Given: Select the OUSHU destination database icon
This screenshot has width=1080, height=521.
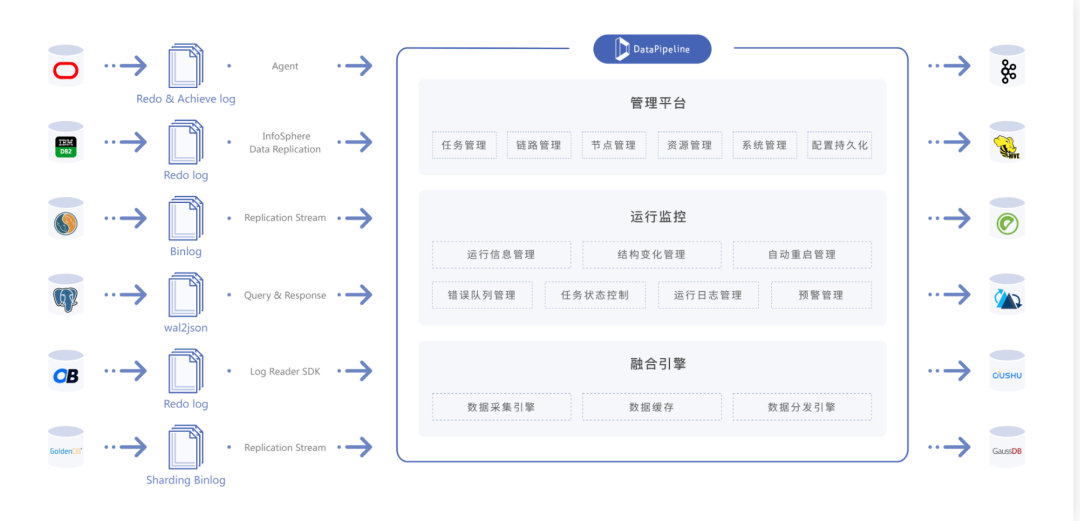Looking at the screenshot, I should coord(1007,371).
